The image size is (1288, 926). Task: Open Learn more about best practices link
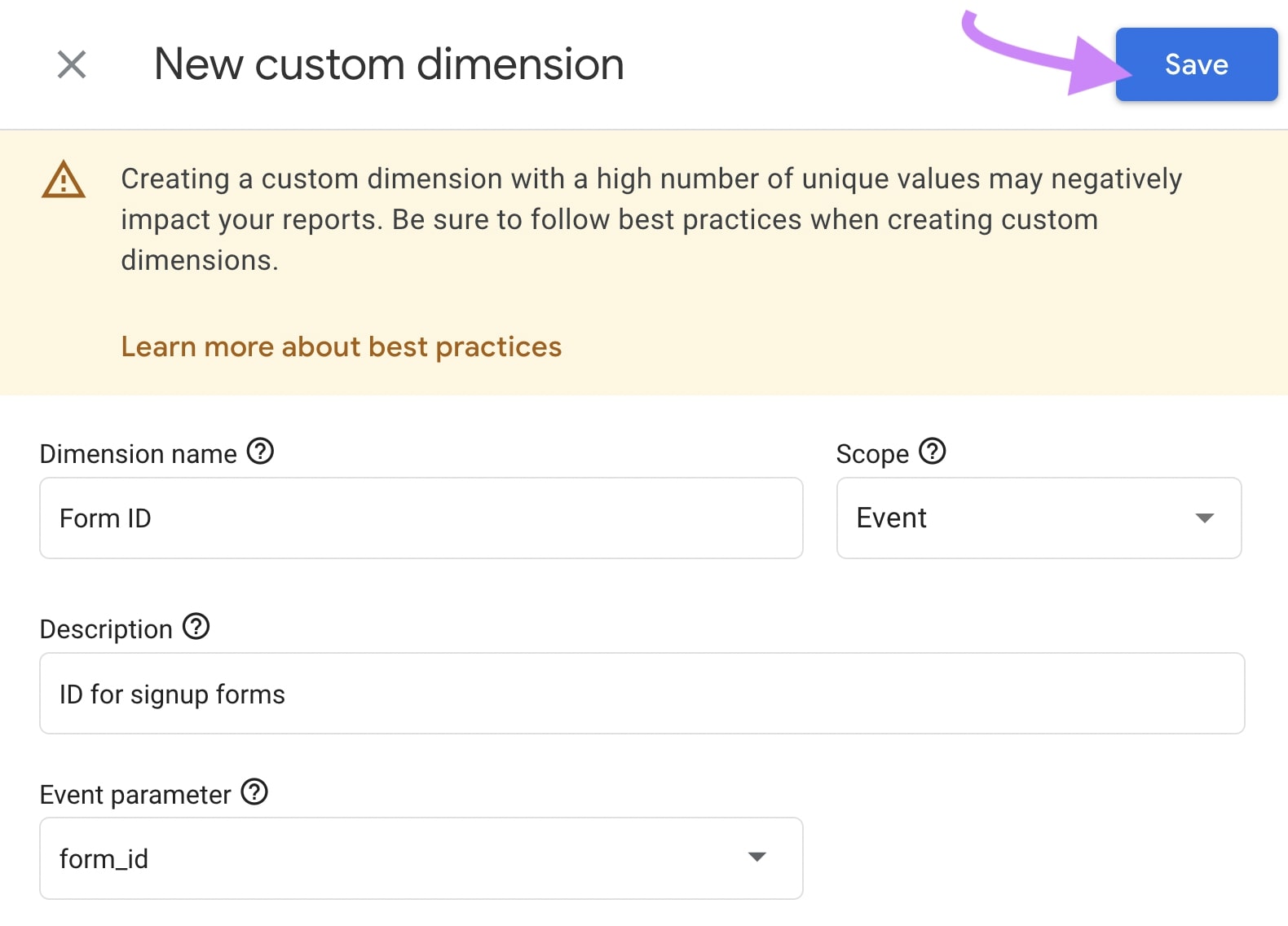tap(341, 346)
